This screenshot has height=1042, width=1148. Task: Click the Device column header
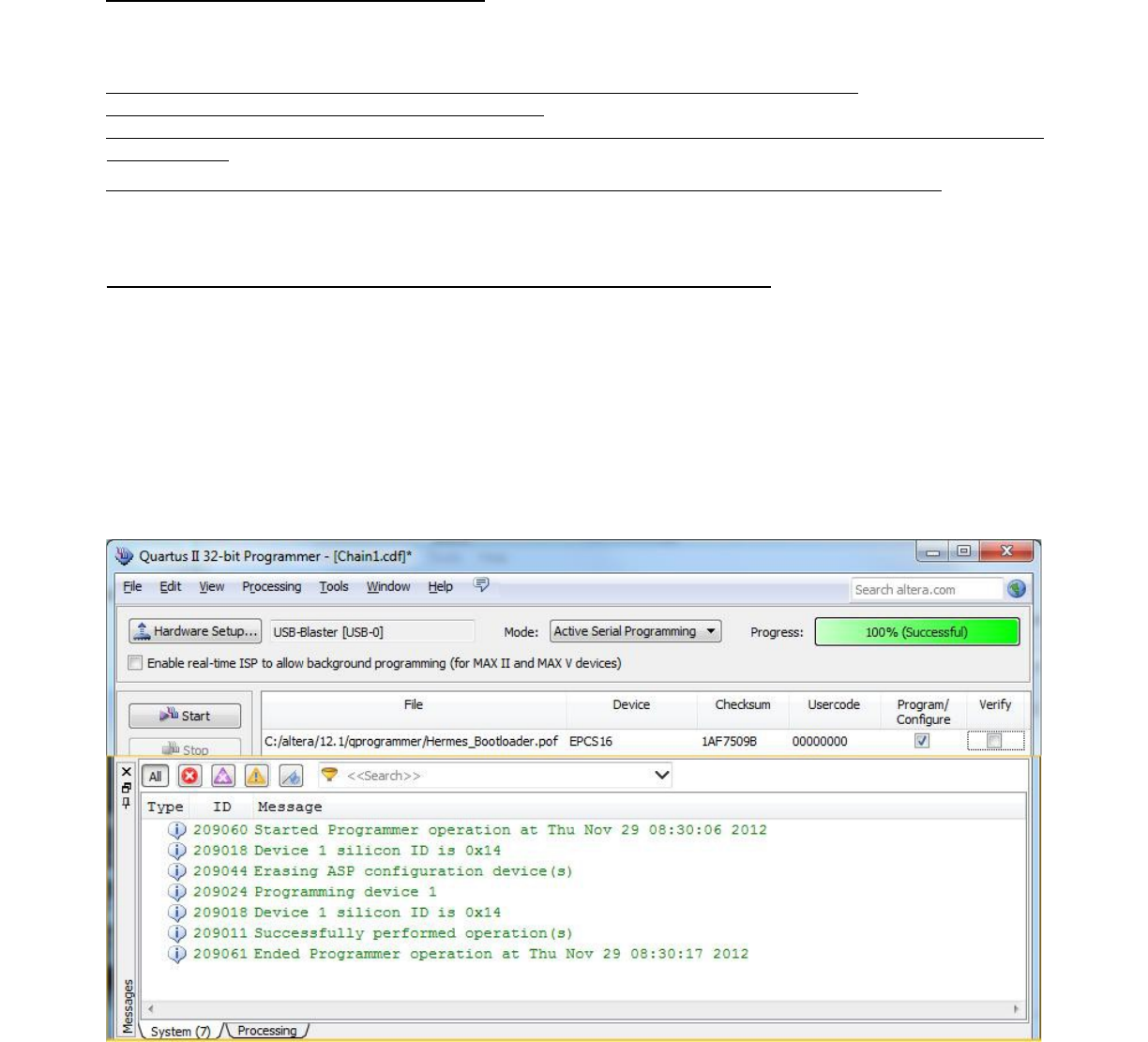[631, 704]
